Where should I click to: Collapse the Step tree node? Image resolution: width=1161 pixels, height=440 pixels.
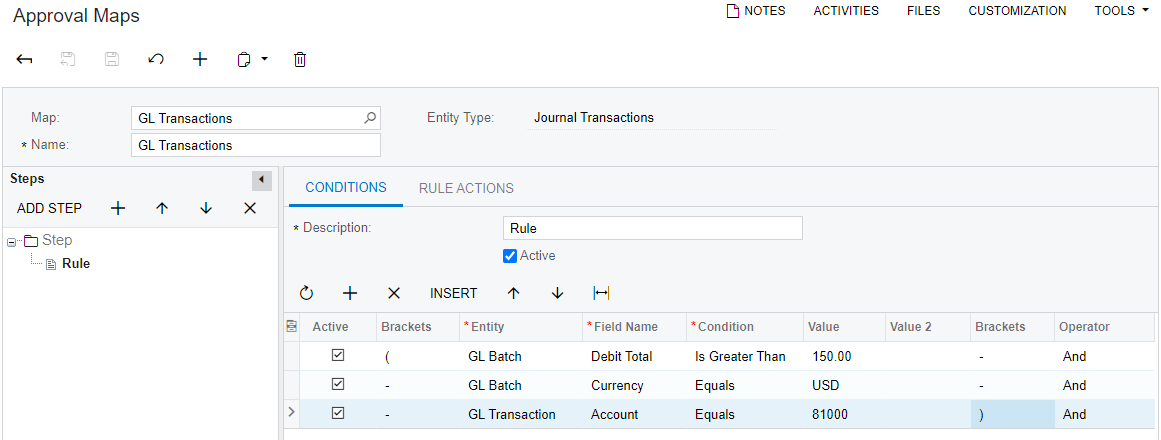pyautogui.click(x=11, y=241)
